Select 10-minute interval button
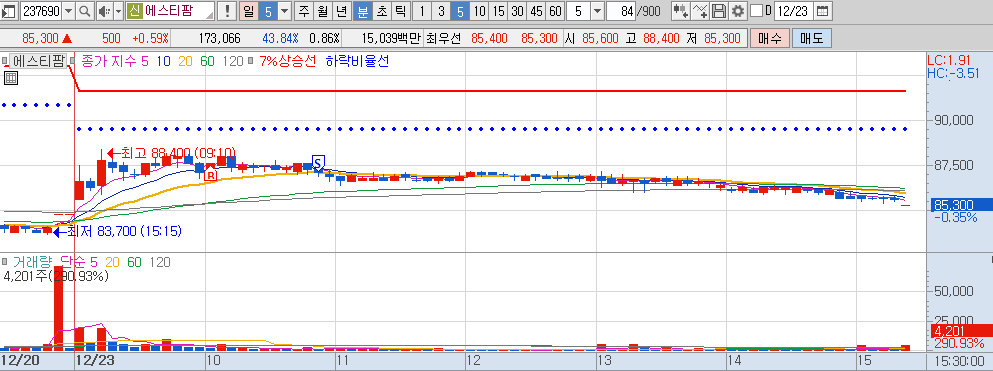The image size is (993, 371). 480,11
